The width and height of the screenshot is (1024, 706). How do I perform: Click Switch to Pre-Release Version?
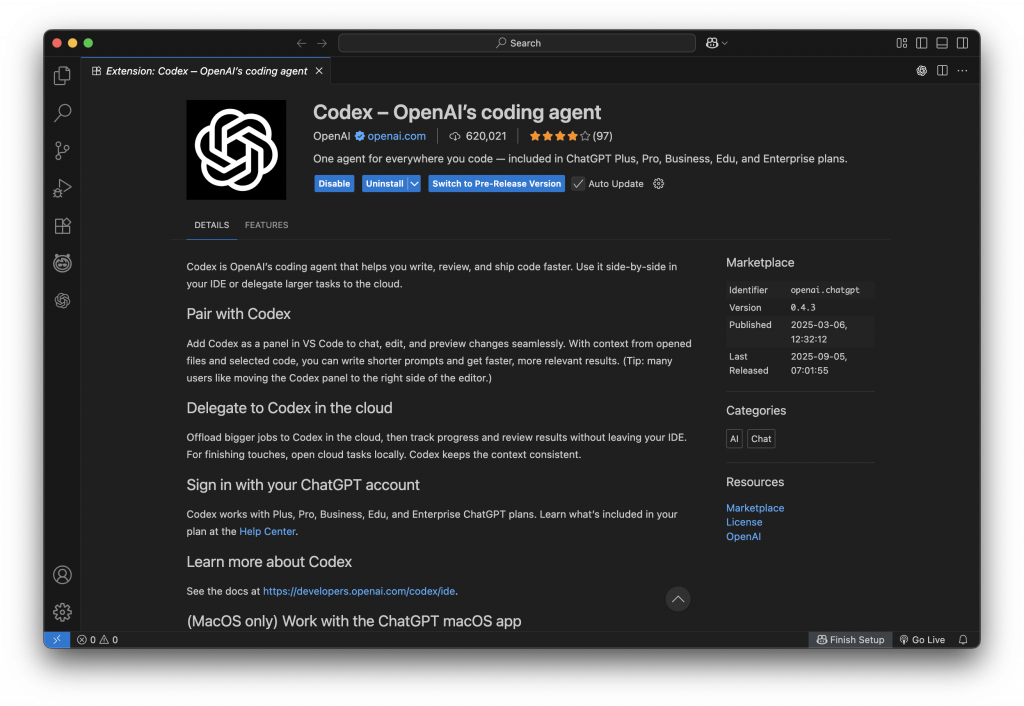click(496, 184)
